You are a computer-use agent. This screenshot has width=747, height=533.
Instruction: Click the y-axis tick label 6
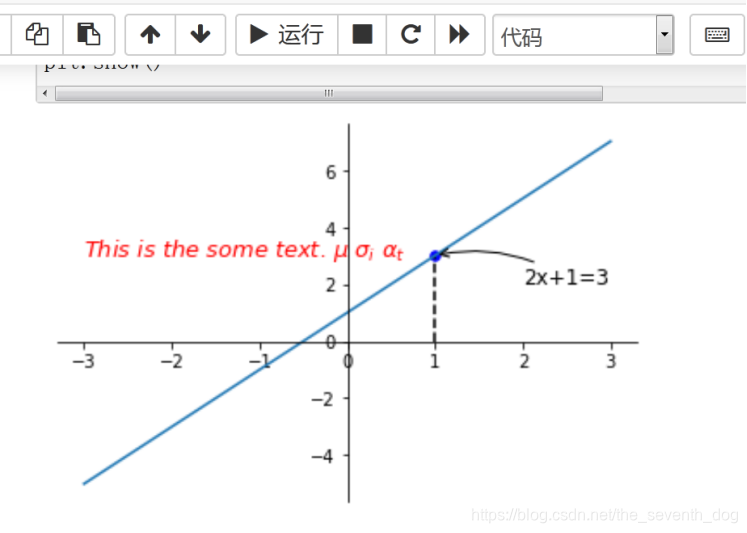pyautogui.click(x=331, y=172)
